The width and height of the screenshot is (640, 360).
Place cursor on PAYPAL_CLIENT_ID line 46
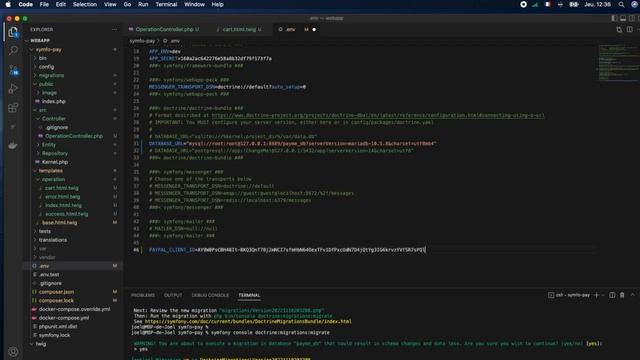coord(287,249)
